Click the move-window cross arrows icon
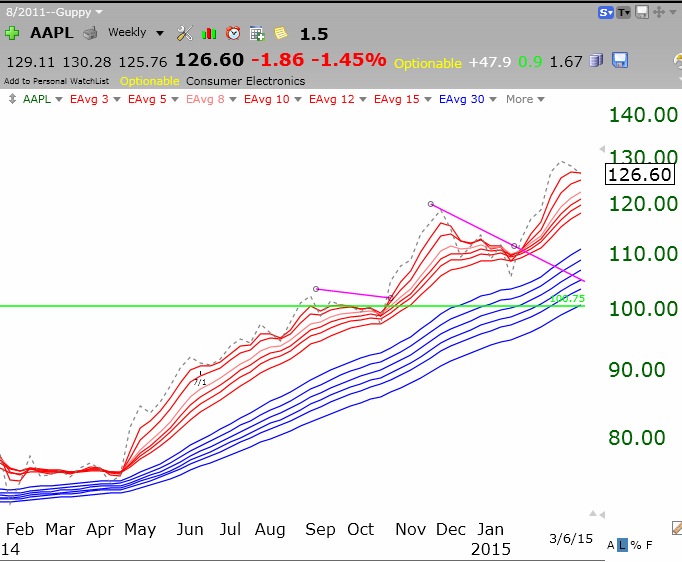The width and height of the screenshot is (682, 562). click(x=659, y=12)
